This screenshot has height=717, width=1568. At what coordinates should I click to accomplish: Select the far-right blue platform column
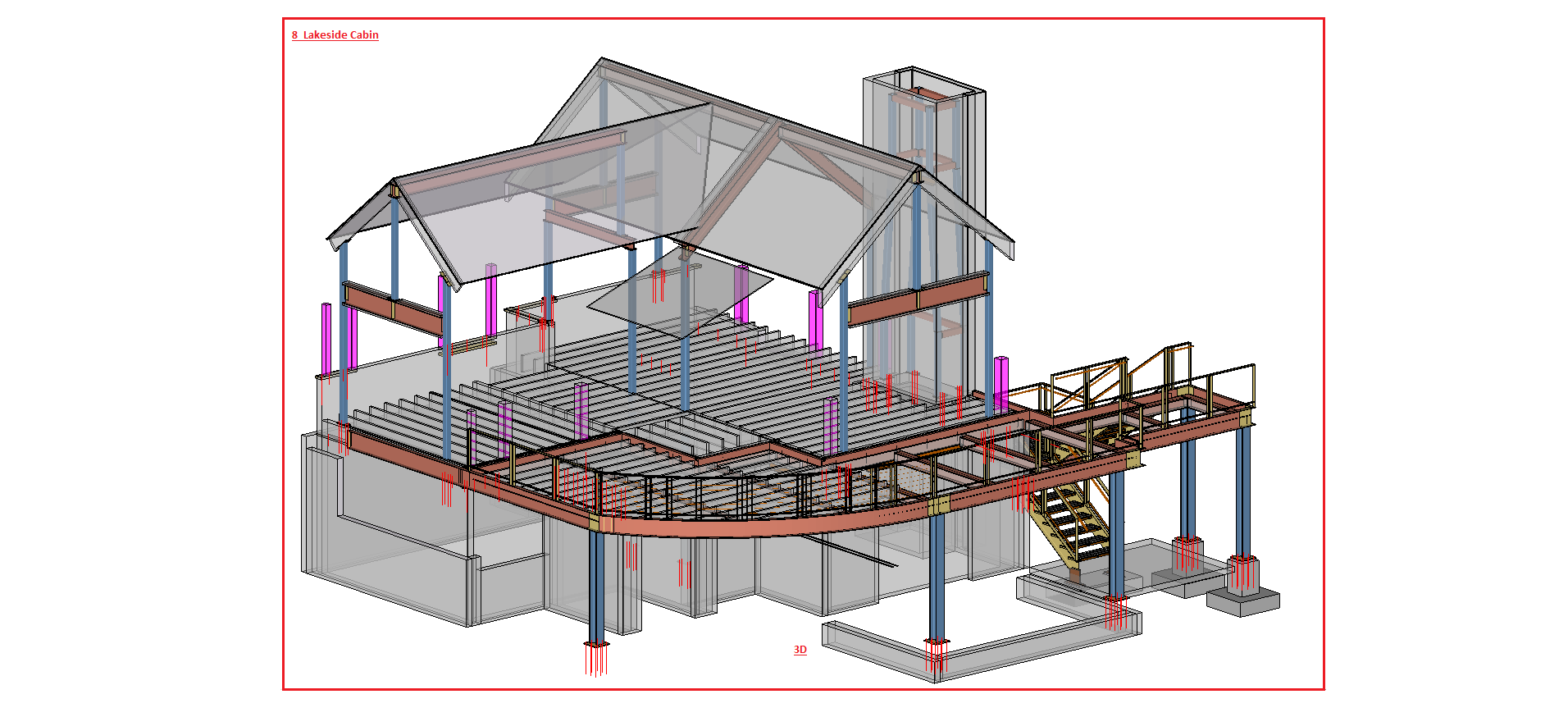coord(1243,492)
